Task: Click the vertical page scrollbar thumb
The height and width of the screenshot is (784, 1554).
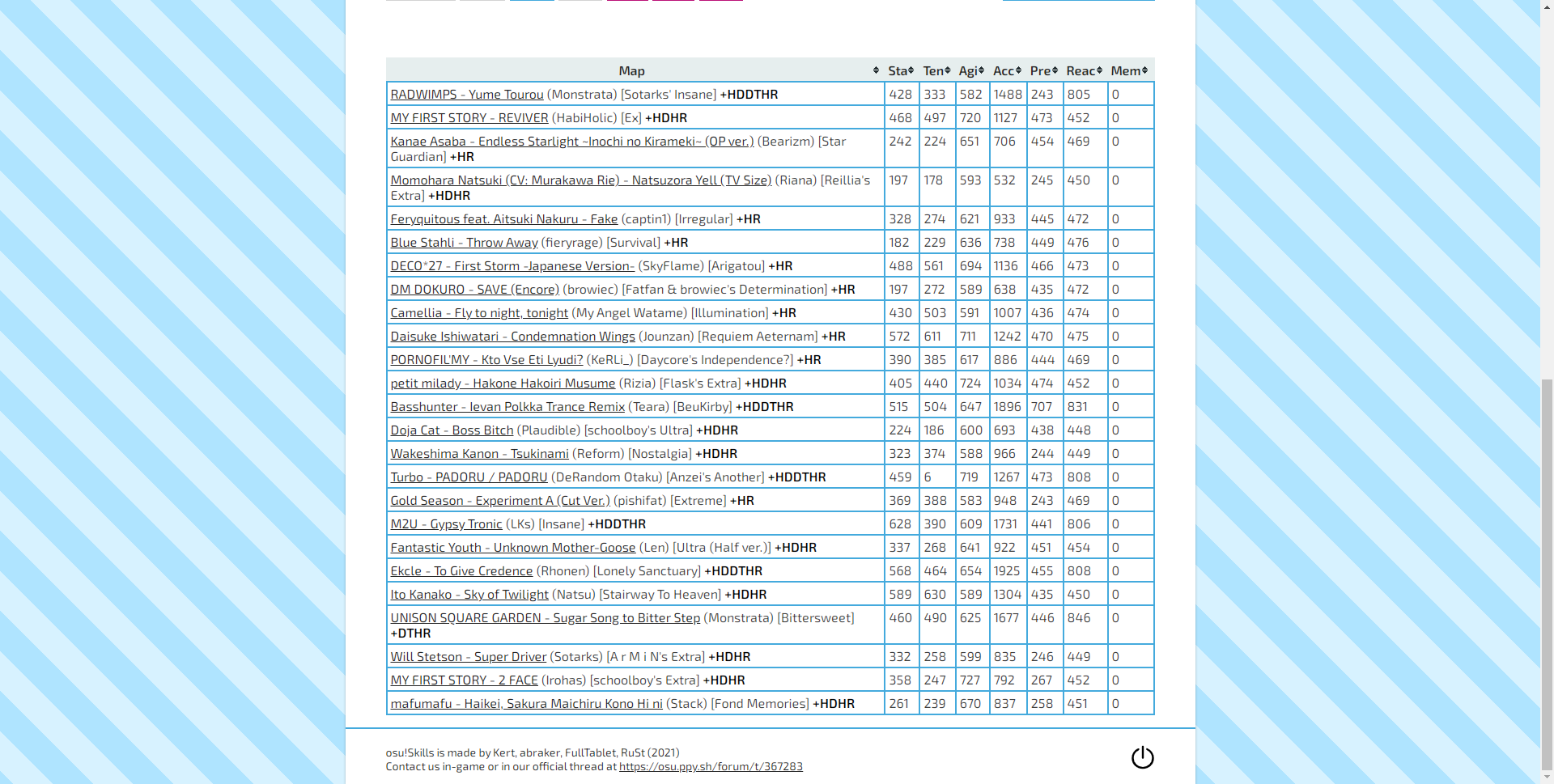Action: pyautogui.click(x=1547, y=574)
